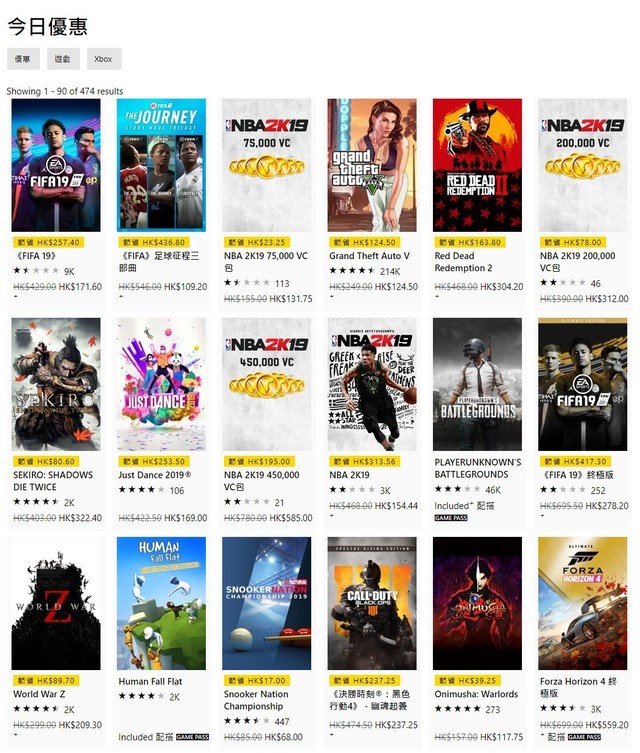Open the Red Dead Redemption 2 cover image
This screenshot has width=640, height=753.
[x=477, y=165]
